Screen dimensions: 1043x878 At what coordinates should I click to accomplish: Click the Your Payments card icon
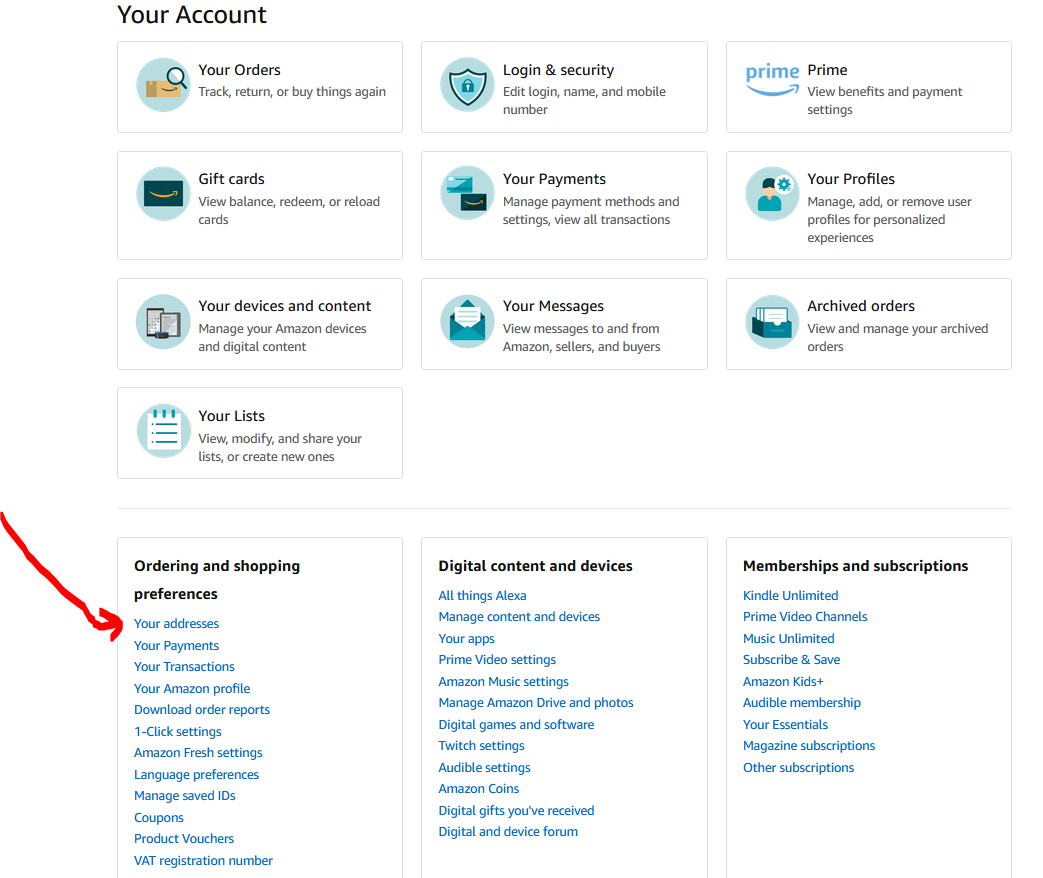point(467,194)
